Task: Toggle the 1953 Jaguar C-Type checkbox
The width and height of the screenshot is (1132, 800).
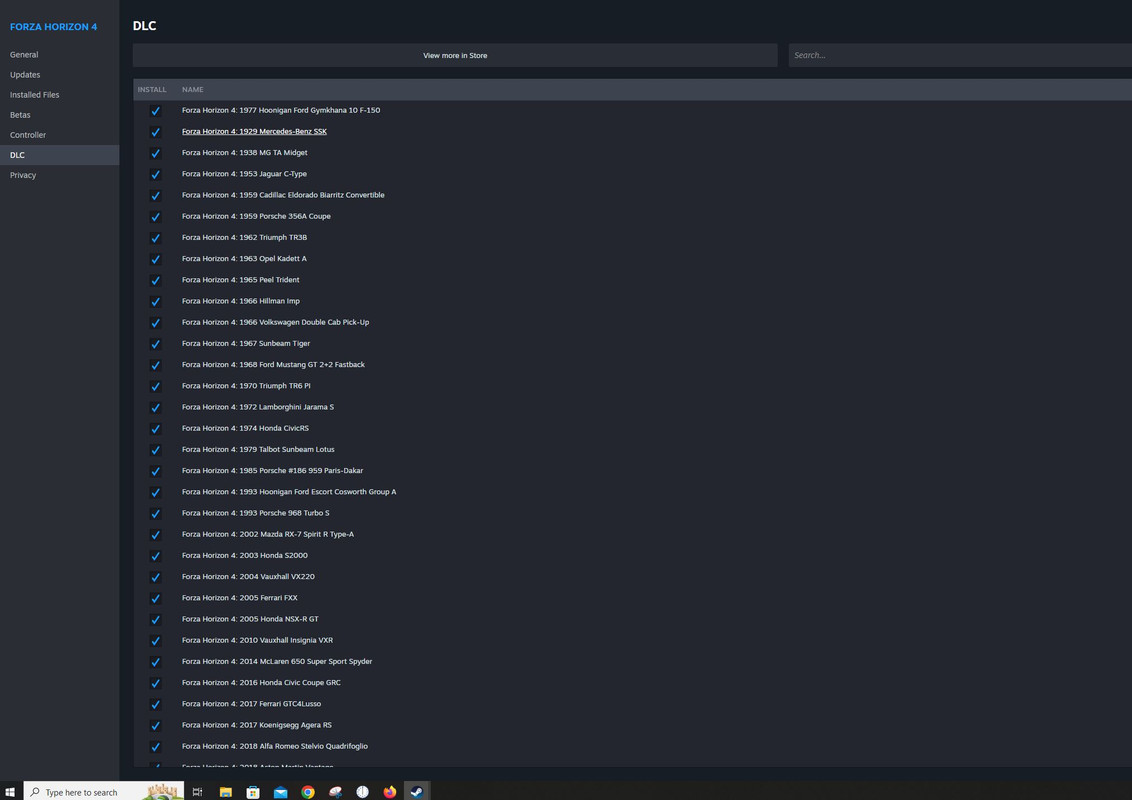Action: 155,175
